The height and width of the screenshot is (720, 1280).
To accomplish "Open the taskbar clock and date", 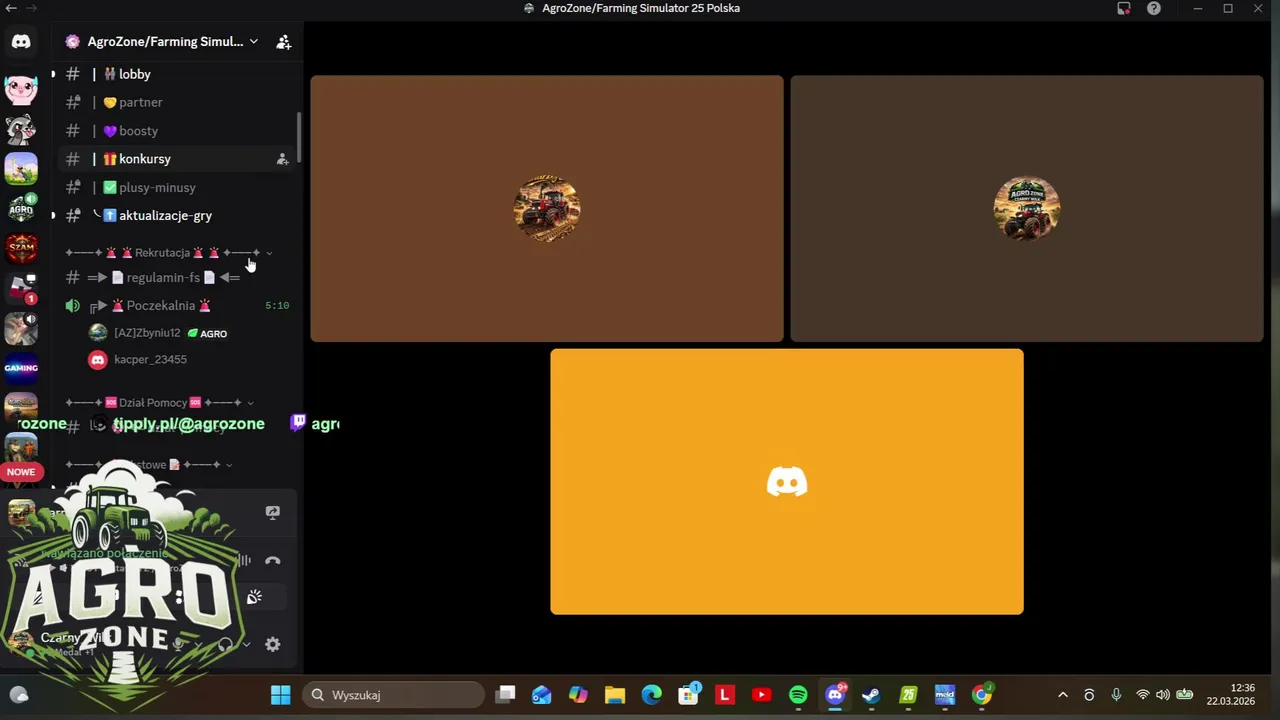I will click(1230, 695).
